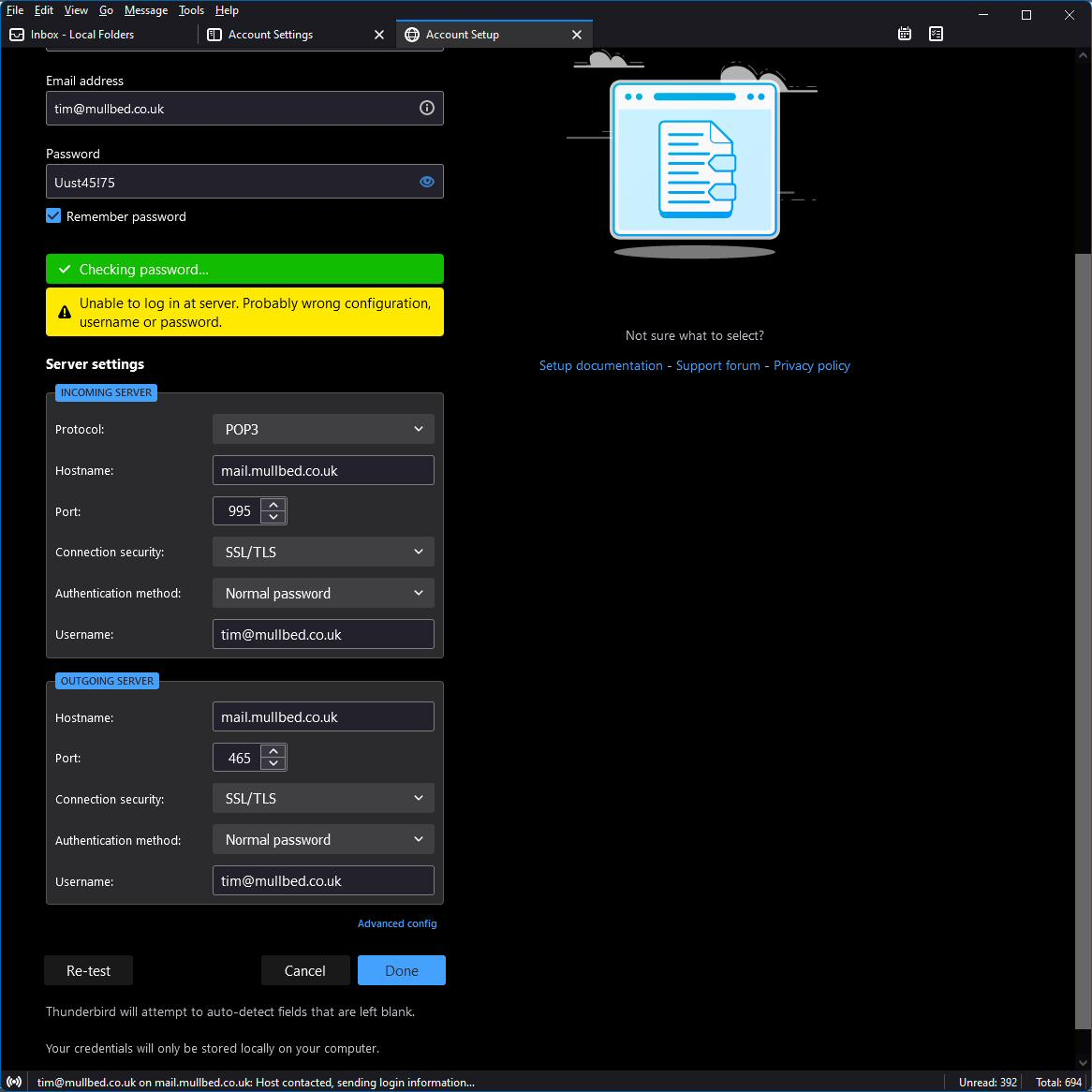Open the incoming Protocol dropdown

pyautogui.click(x=323, y=429)
